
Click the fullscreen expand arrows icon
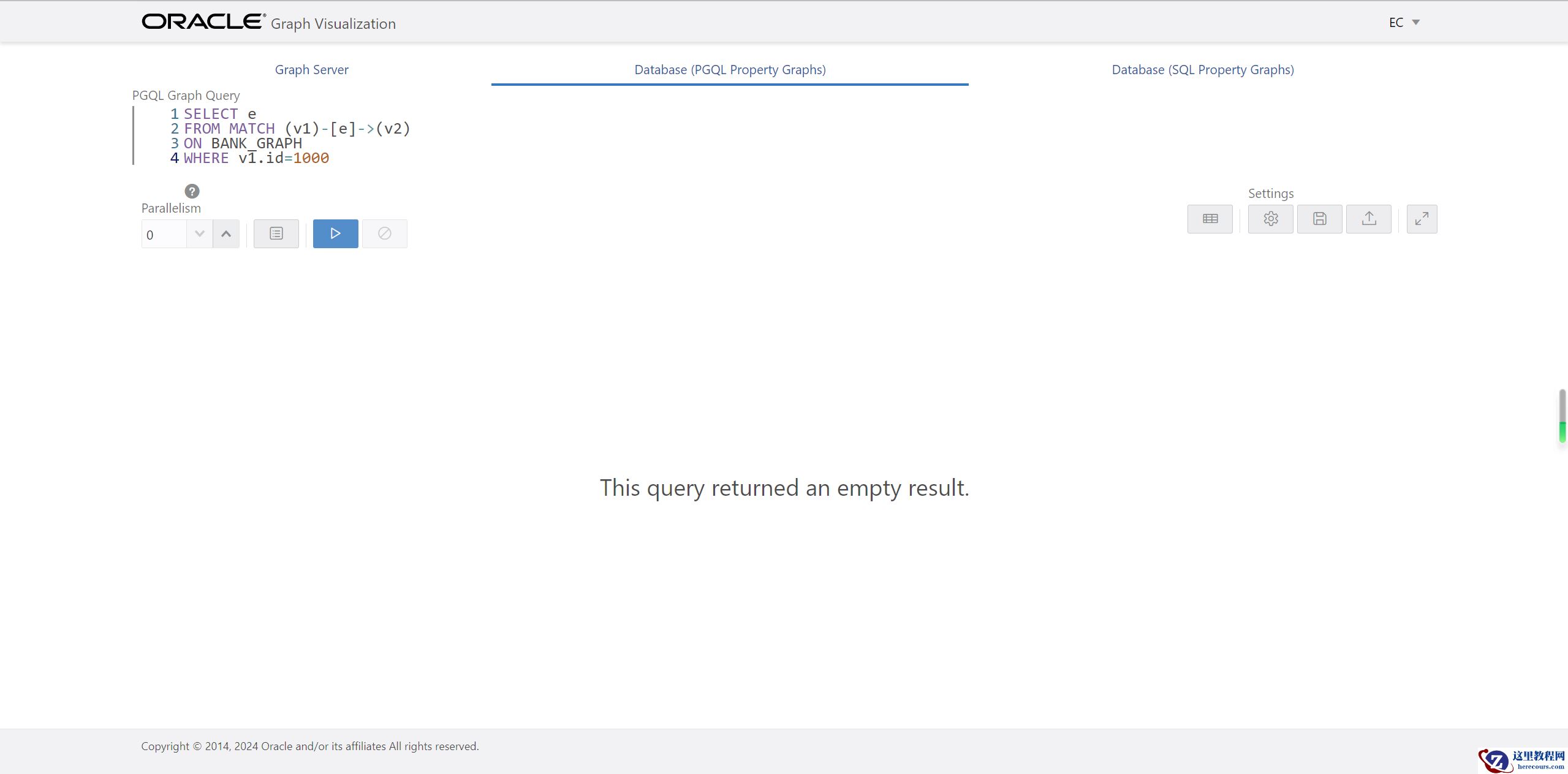[1422, 219]
